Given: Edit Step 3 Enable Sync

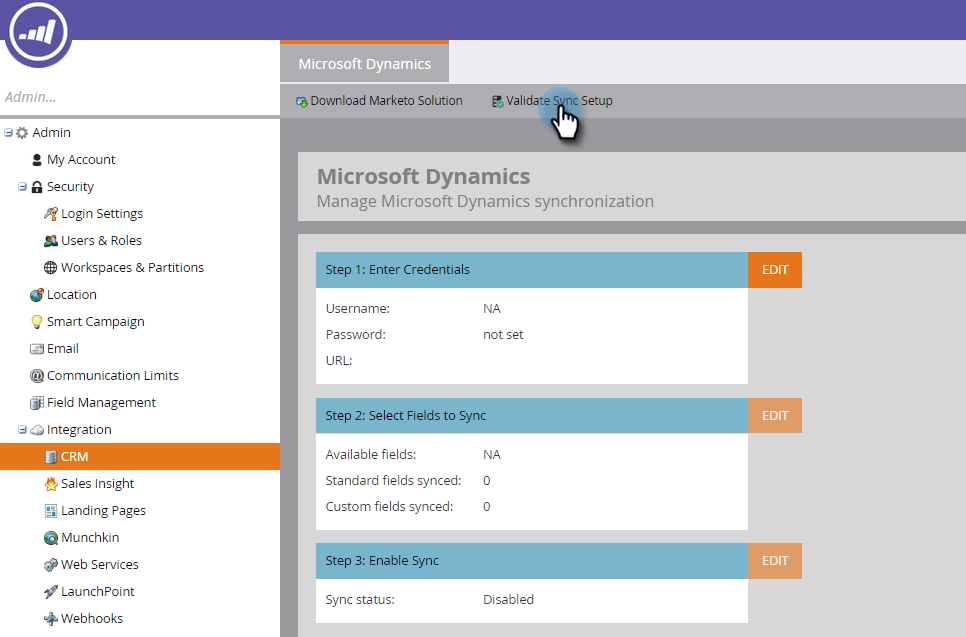Looking at the screenshot, I should [775, 561].
